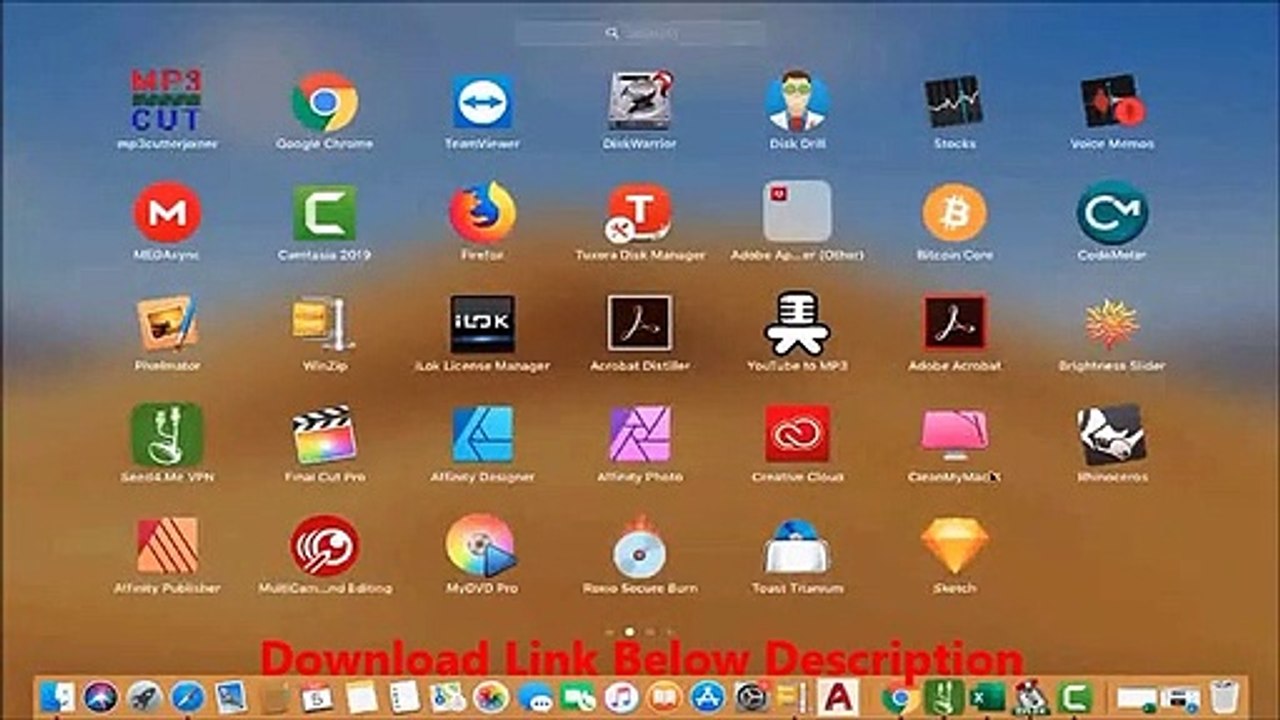Launch Google Chrome from Launchpad grid
The height and width of the screenshot is (720, 1280).
coord(325,101)
